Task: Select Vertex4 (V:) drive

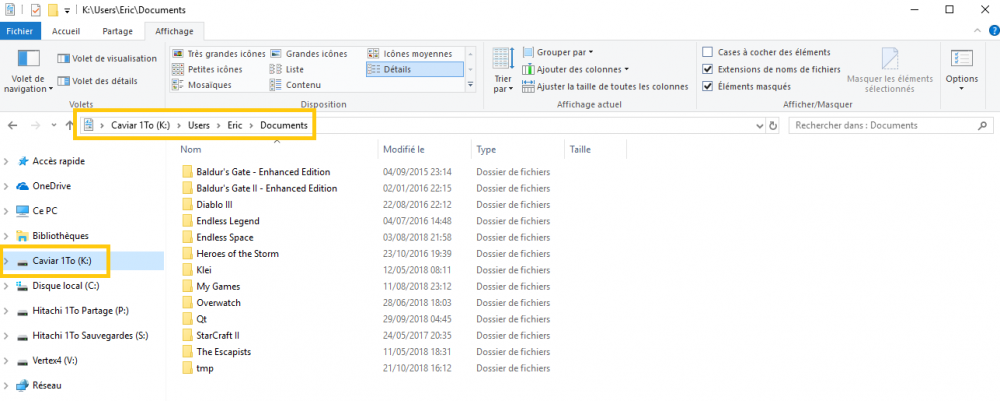Action: click(54, 360)
